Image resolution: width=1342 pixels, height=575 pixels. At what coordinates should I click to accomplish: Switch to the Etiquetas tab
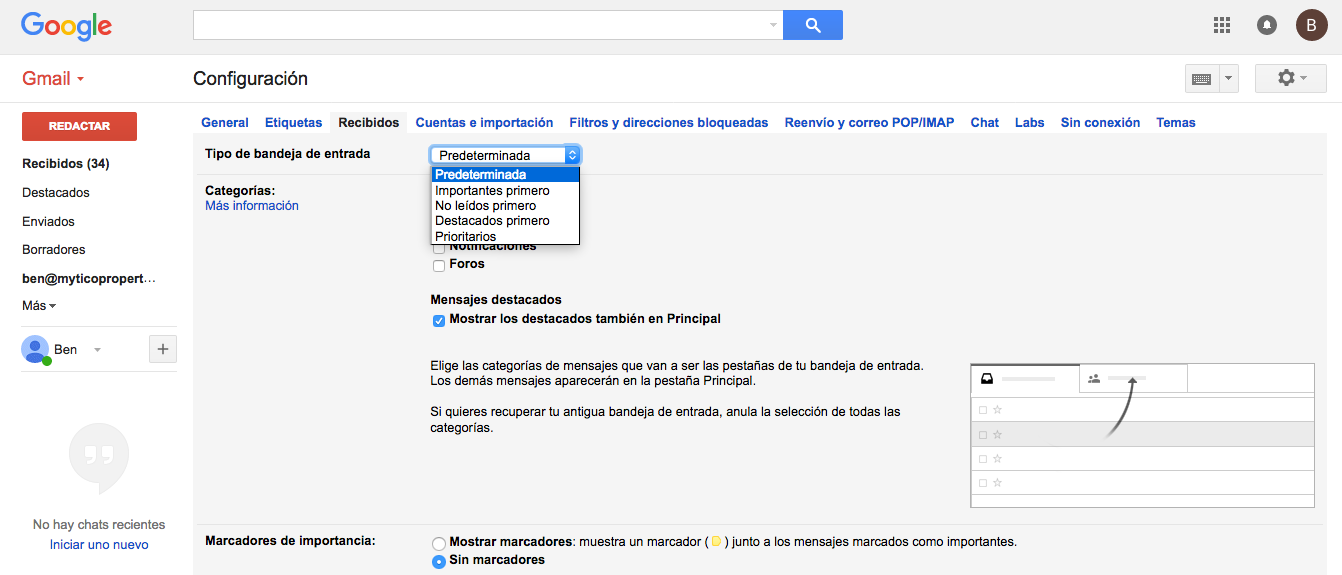point(293,123)
